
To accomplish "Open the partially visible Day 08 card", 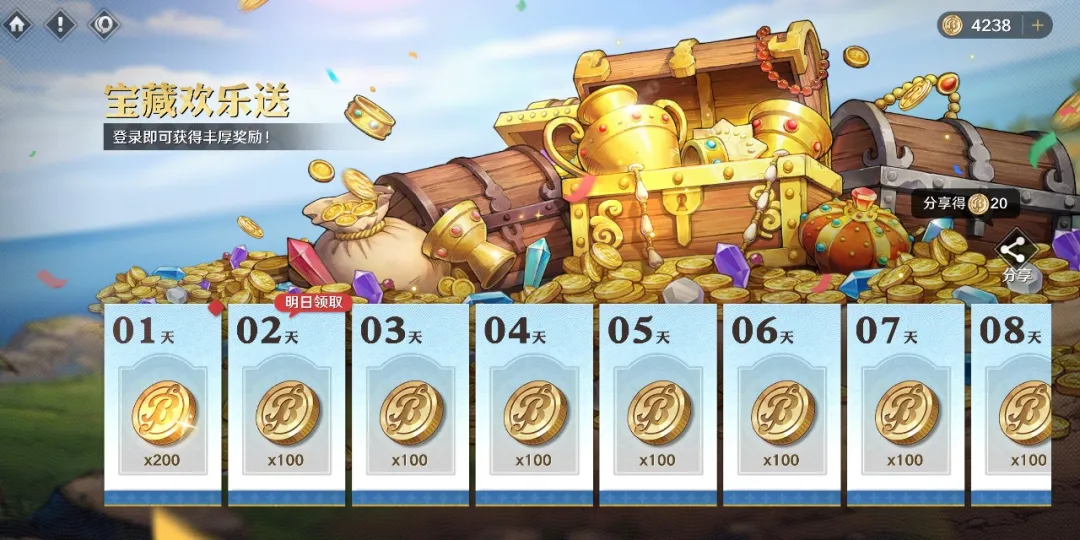I will [1011, 406].
